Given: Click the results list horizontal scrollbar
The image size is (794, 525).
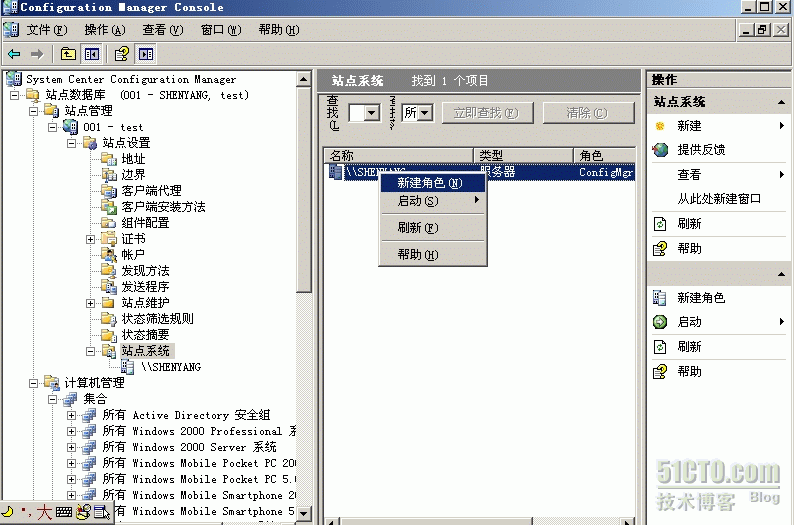Looking at the screenshot, I should click(480, 521).
